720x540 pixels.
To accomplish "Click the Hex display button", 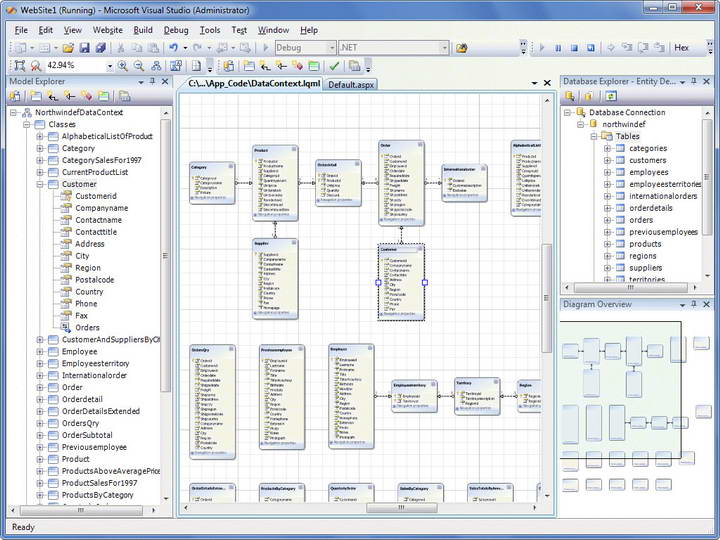I will tap(681, 47).
